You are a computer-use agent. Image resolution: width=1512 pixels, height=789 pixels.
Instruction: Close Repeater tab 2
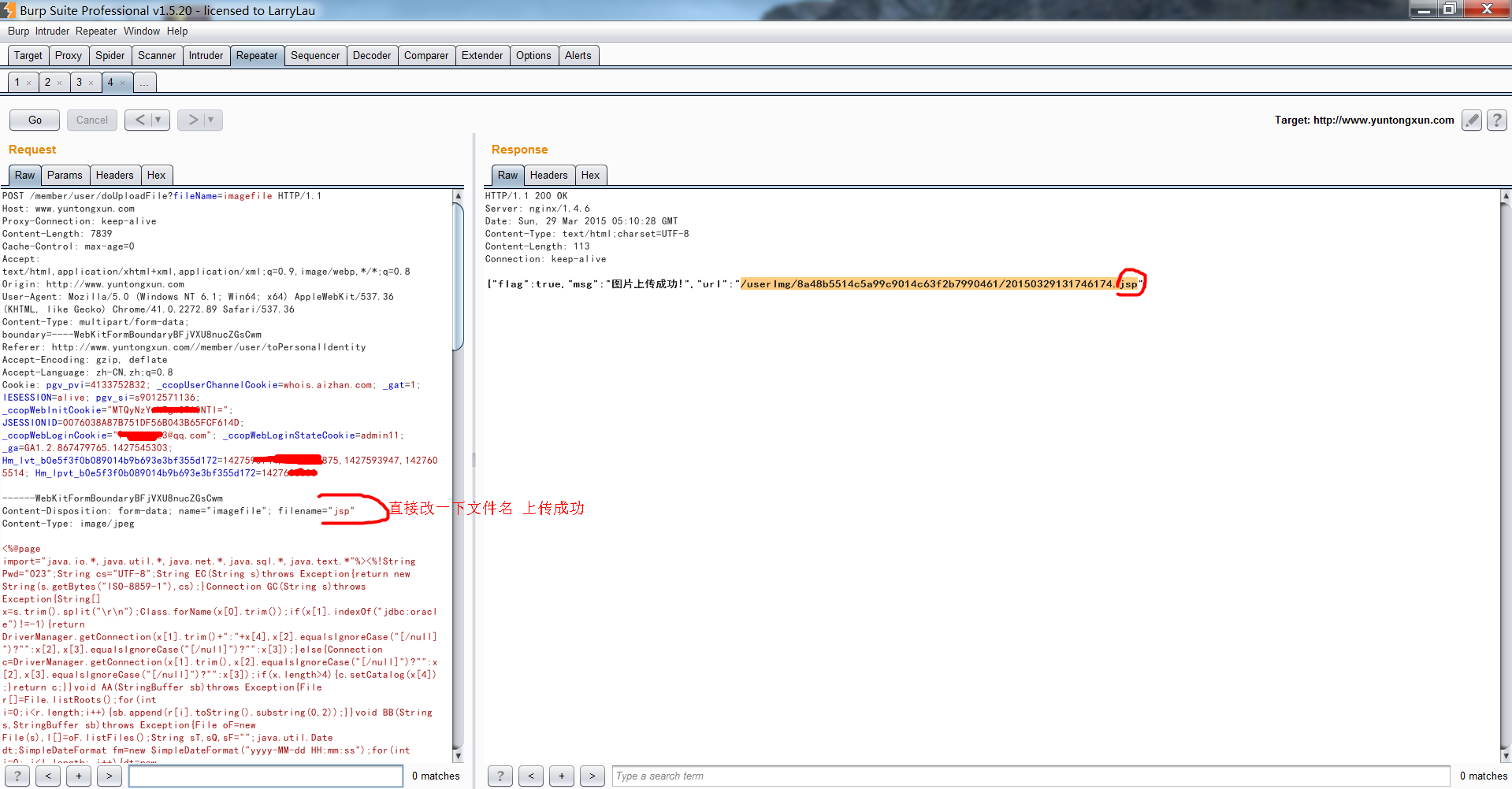(59, 83)
